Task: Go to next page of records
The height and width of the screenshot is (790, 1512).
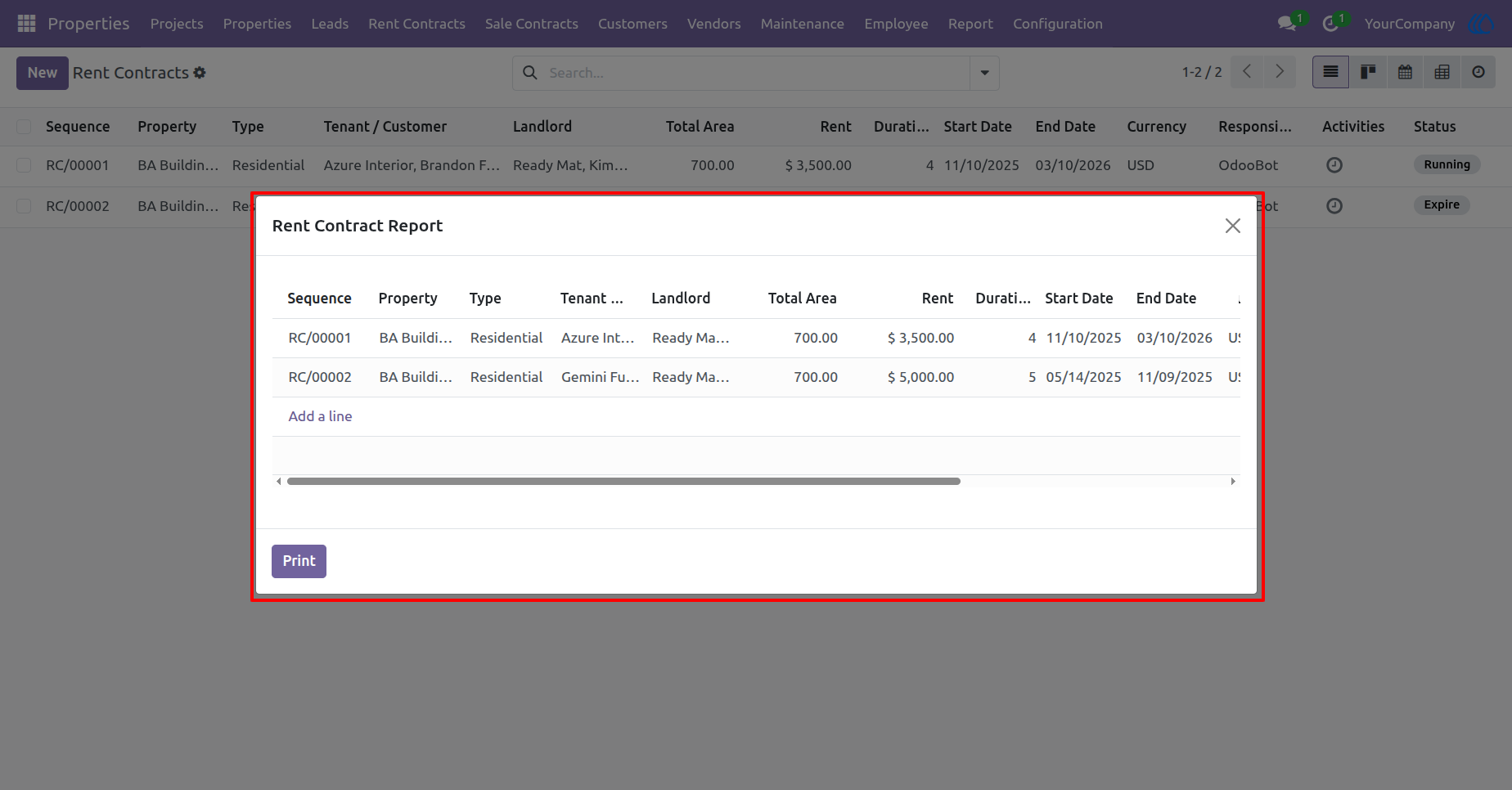Action: click(x=1280, y=72)
